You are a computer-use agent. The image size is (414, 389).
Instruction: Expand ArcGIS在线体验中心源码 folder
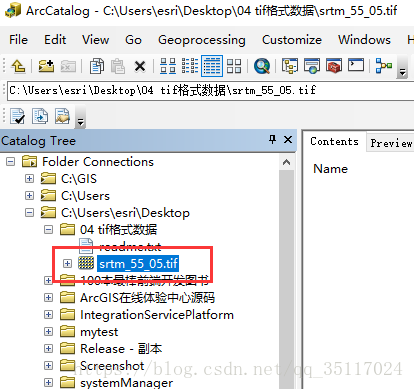[48, 298]
